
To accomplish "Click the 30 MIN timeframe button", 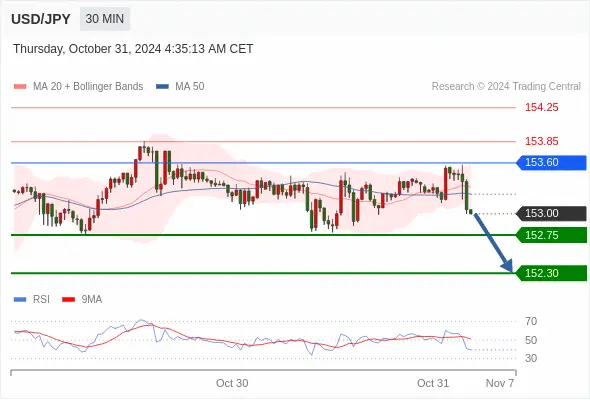I will 105,19.
